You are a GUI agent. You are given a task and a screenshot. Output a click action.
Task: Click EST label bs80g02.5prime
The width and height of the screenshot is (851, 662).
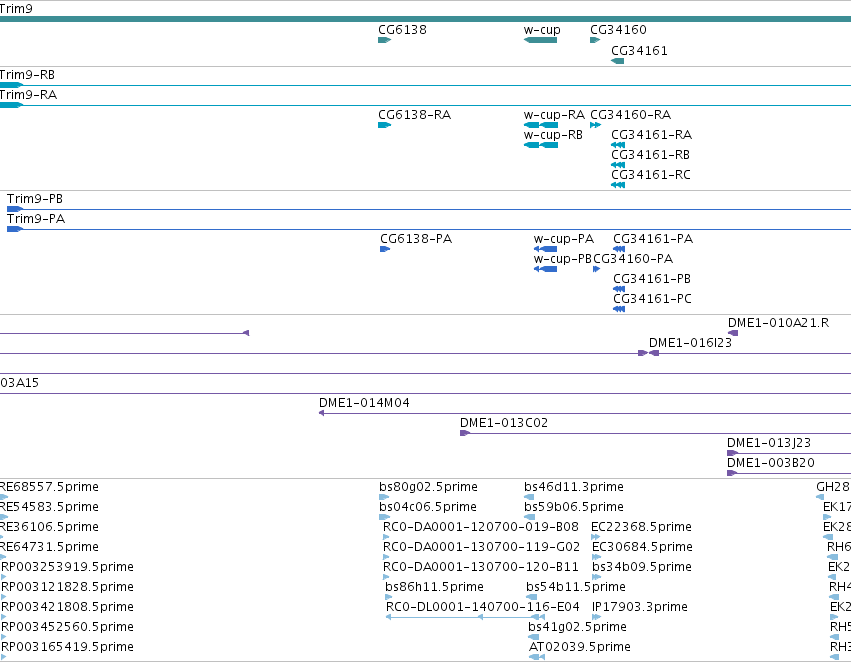[428, 487]
